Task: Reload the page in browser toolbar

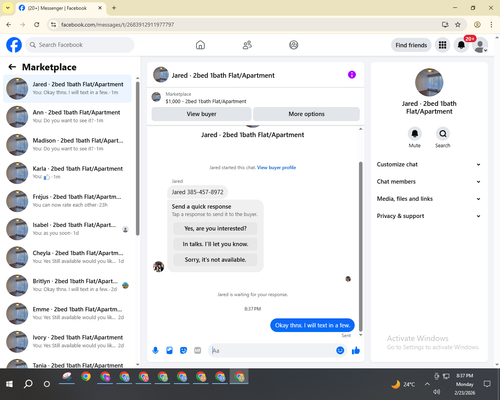Action: (x=37, y=24)
